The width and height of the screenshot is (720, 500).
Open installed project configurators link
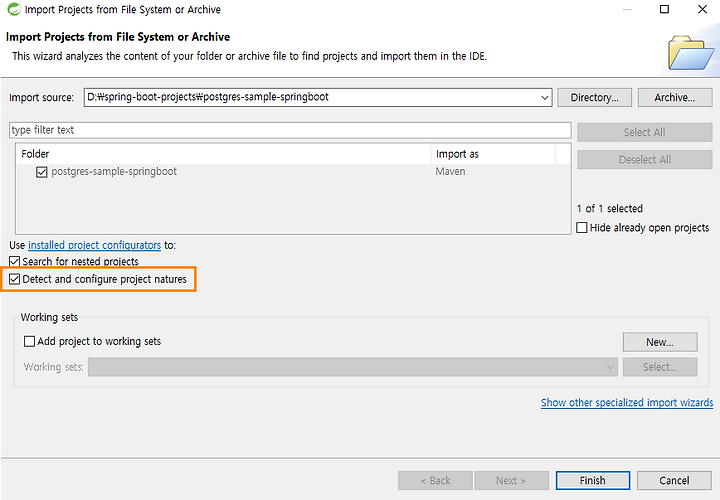[95, 245]
